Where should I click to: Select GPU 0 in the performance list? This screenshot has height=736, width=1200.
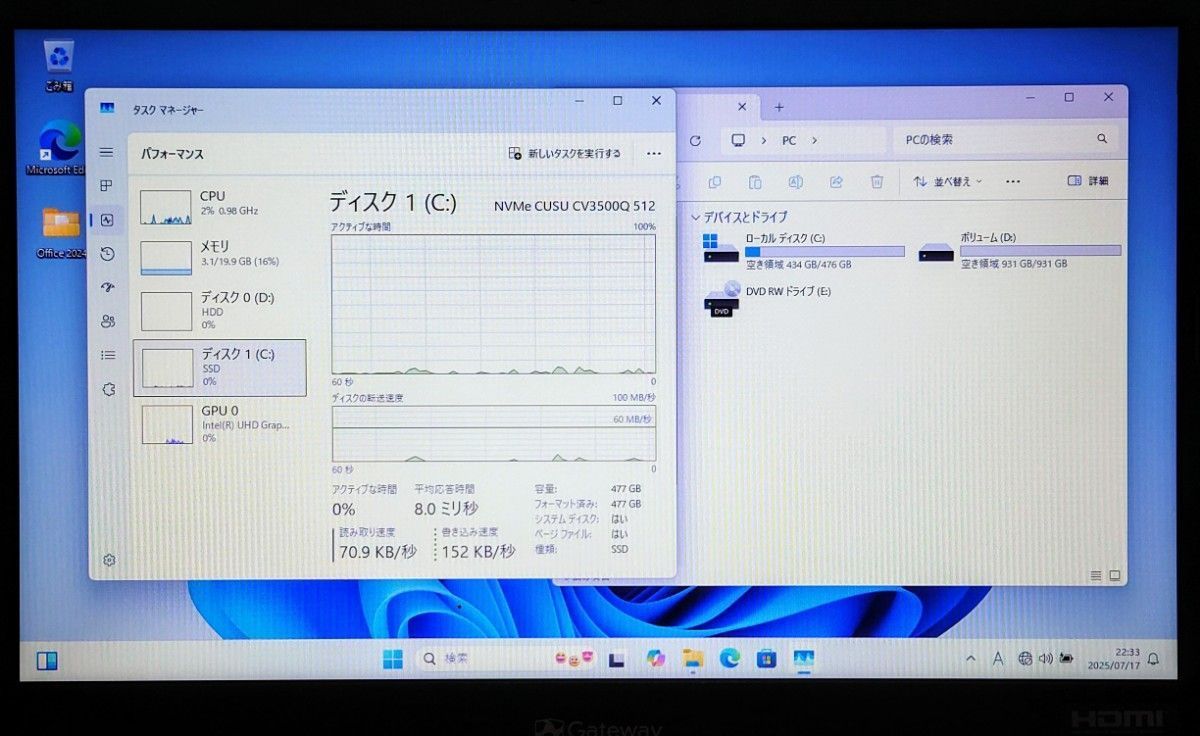[220, 424]
